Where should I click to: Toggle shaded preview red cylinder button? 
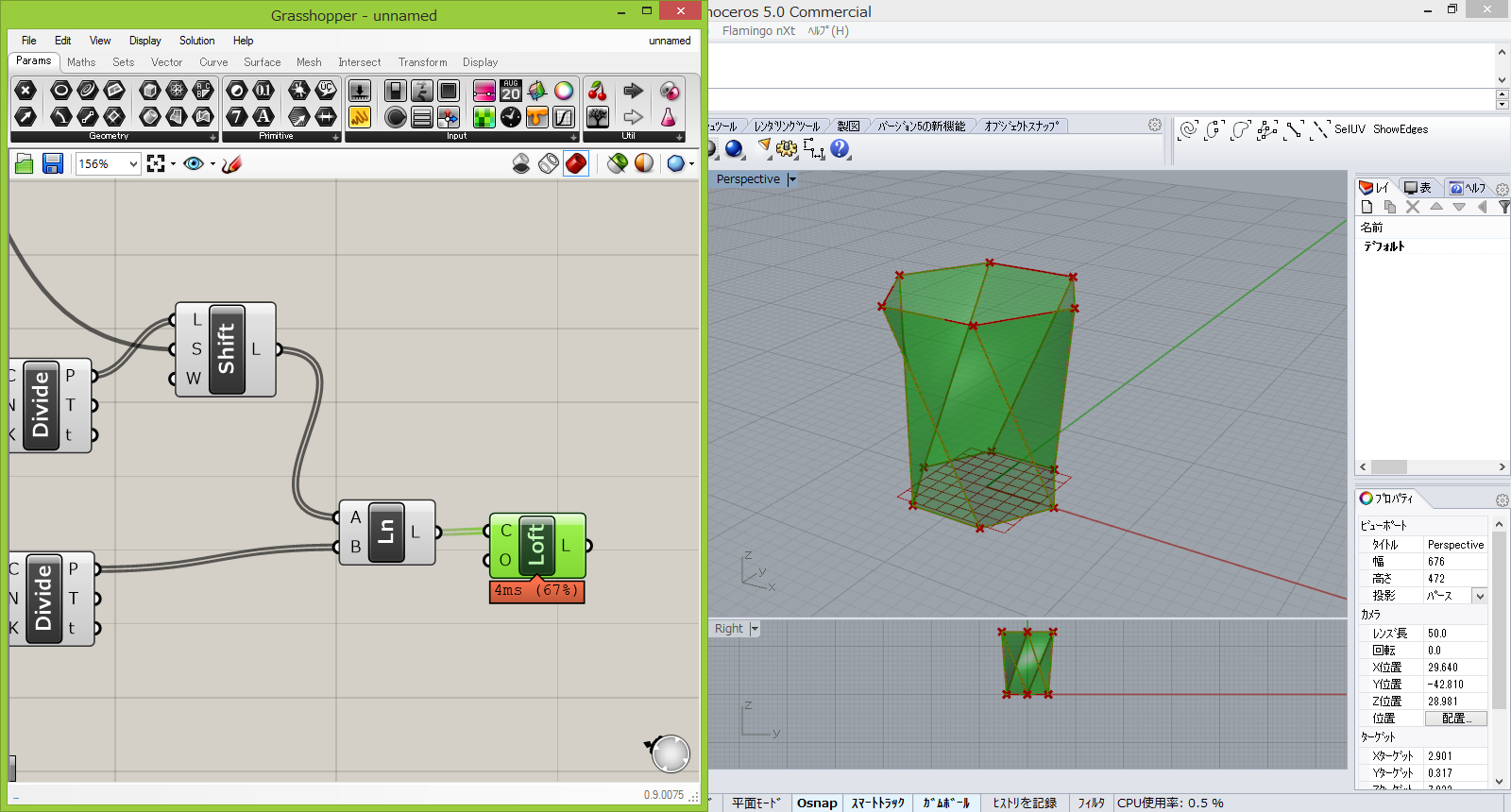576,164
